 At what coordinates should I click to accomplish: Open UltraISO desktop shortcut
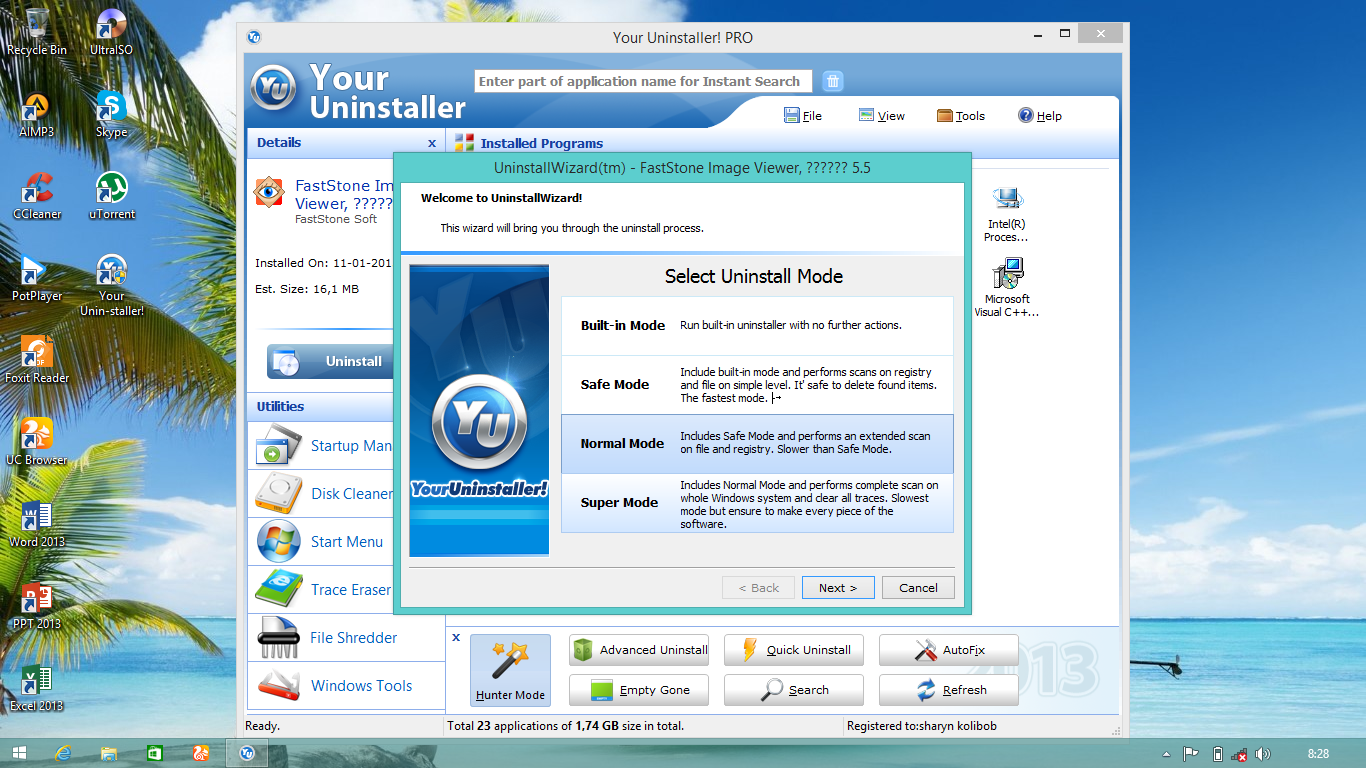[x=111, y=31]
